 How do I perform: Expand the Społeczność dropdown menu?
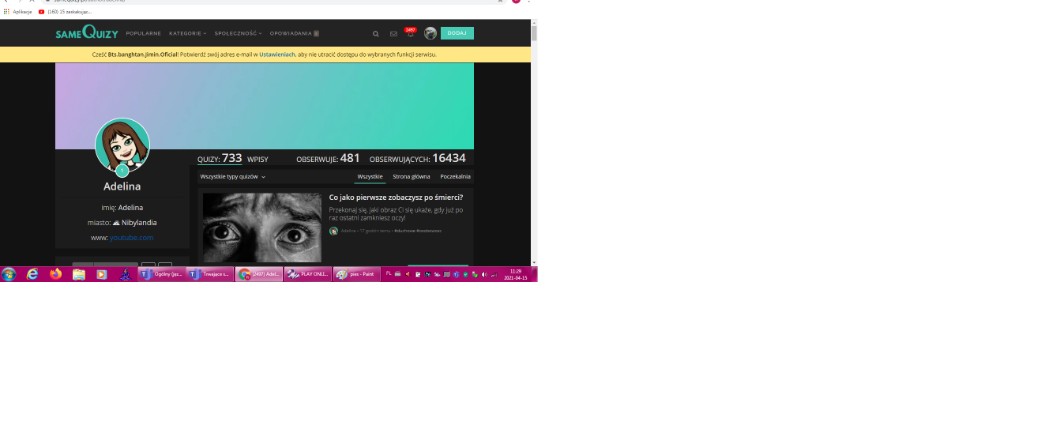click(x=238, y=34)
